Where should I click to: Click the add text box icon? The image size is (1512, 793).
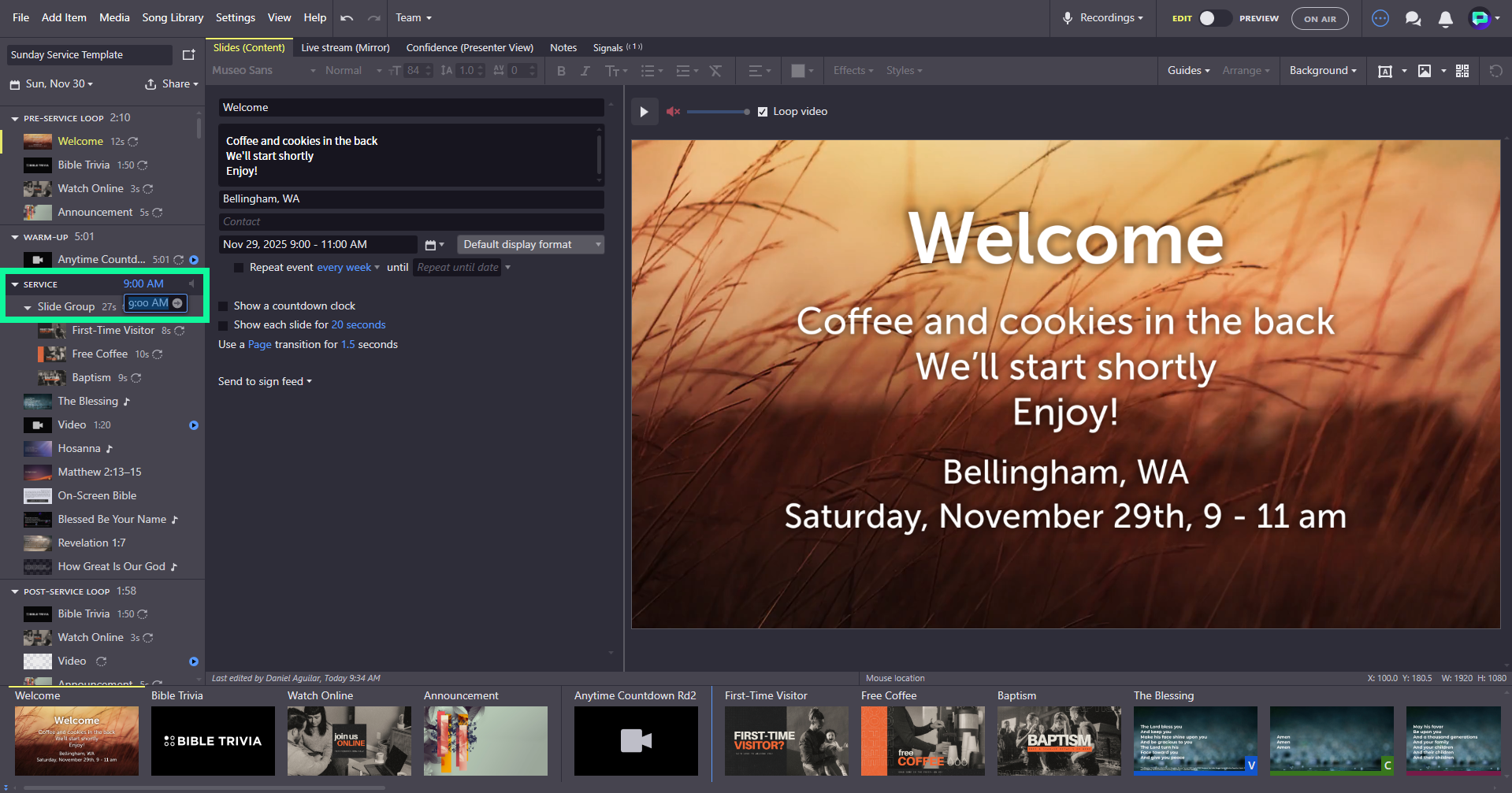(x=1384, y=71)
